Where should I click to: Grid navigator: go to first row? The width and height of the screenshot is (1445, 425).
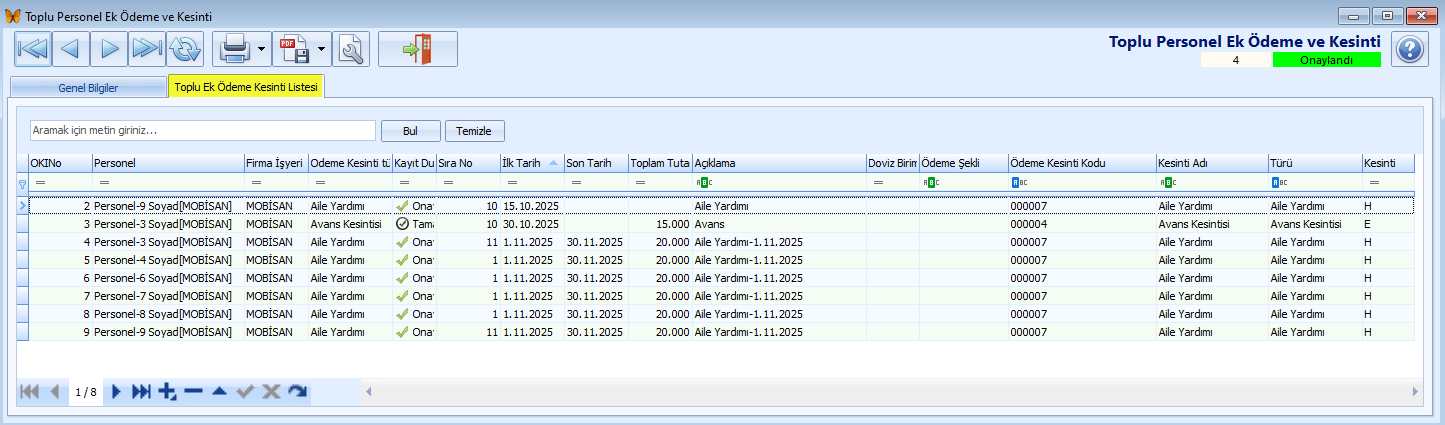(x=30, y=391)
